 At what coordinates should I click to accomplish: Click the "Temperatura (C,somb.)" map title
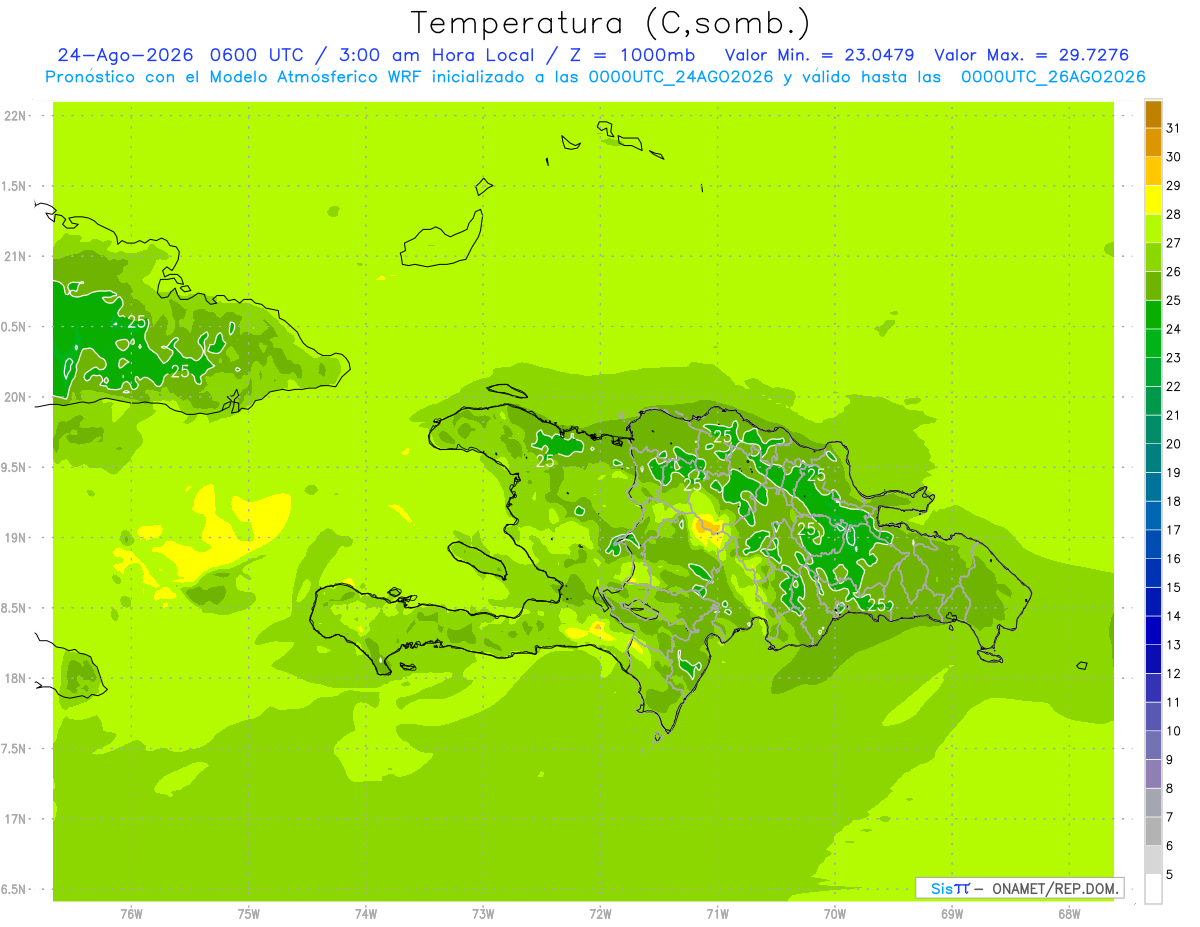click(610, 23)
